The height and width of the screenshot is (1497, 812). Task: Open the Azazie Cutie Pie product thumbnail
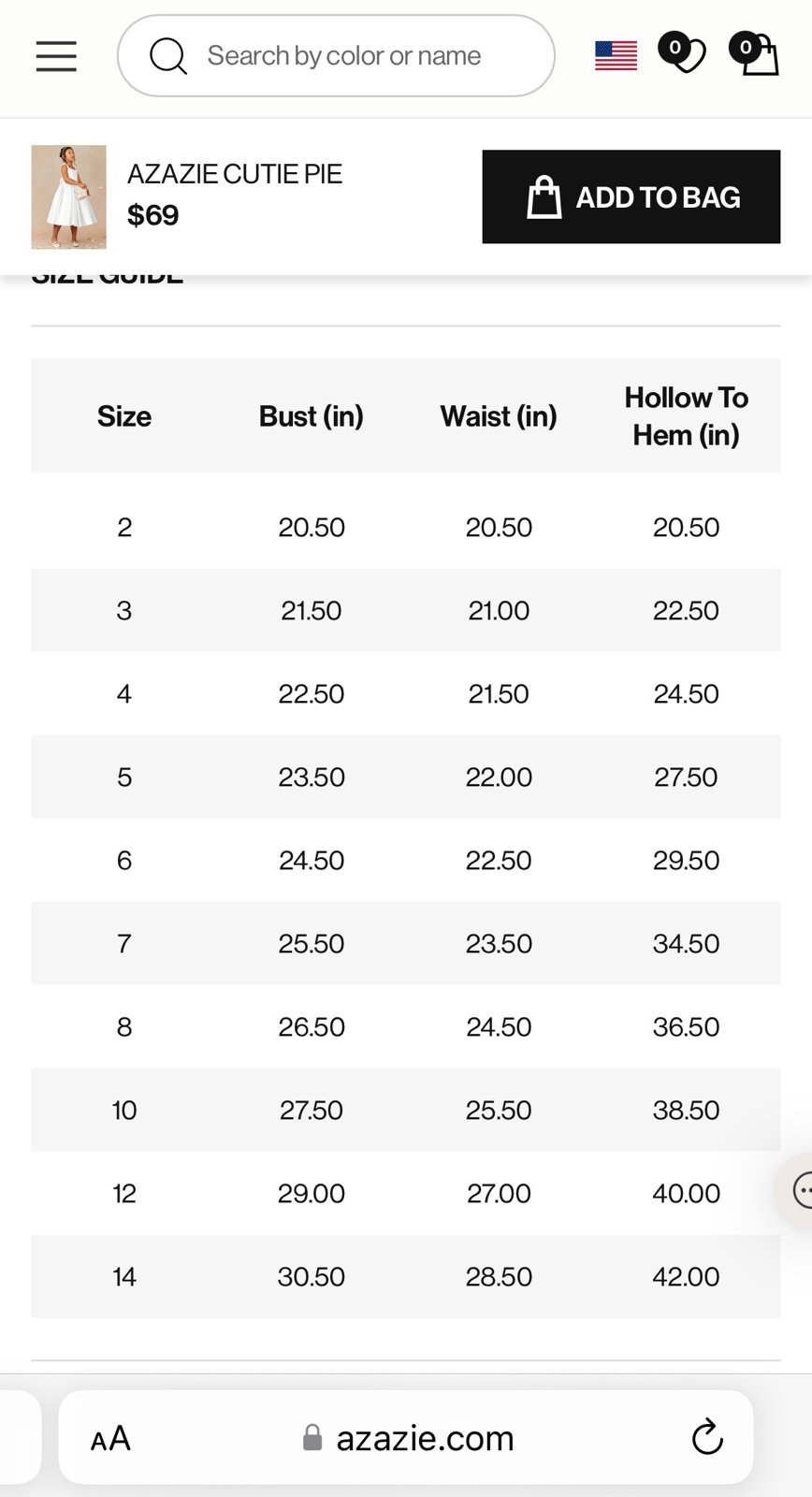click(x=68, y=196)
